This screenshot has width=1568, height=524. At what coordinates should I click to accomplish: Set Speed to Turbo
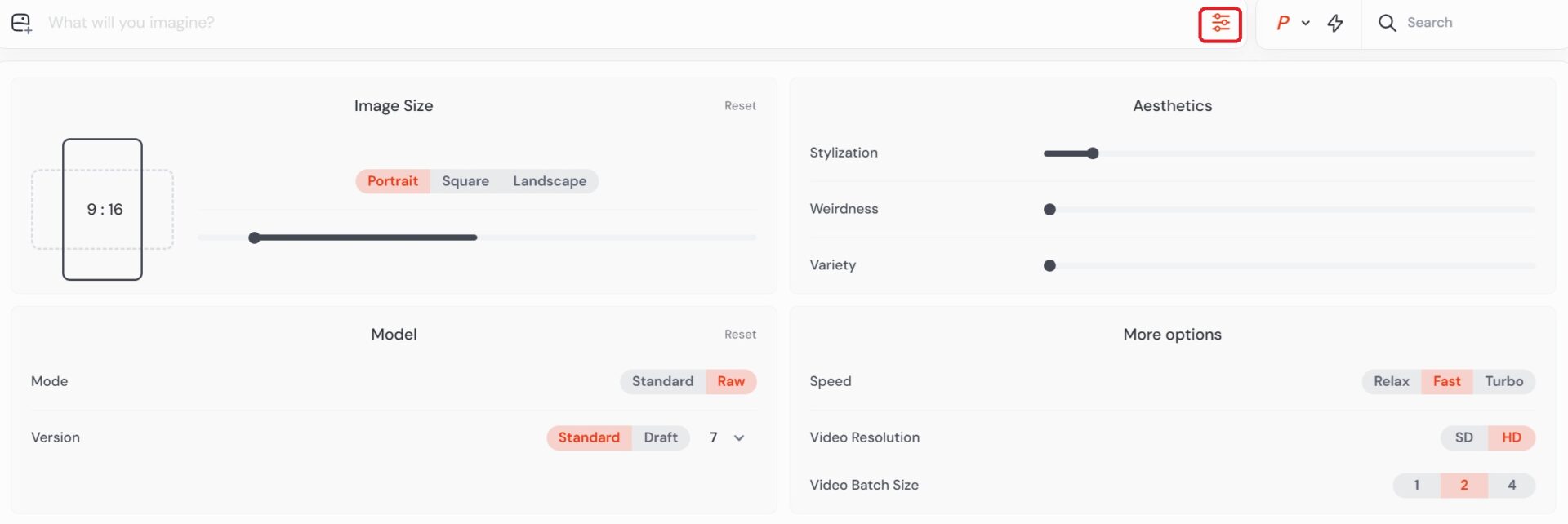point(1503,381)
